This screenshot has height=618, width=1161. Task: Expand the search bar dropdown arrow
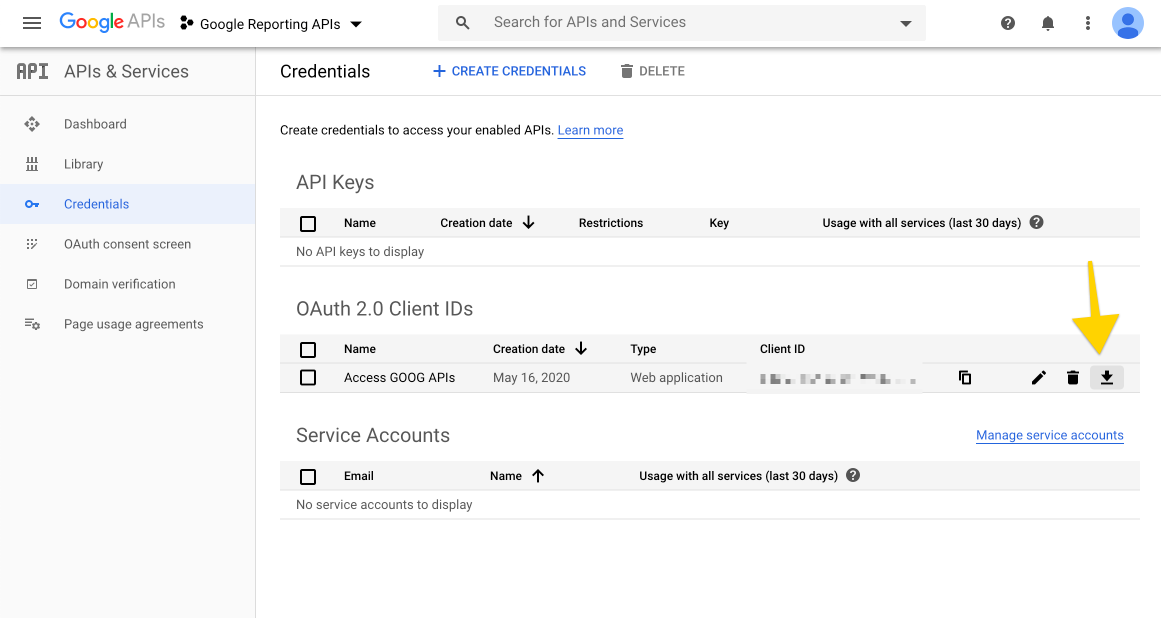(906, 24)
